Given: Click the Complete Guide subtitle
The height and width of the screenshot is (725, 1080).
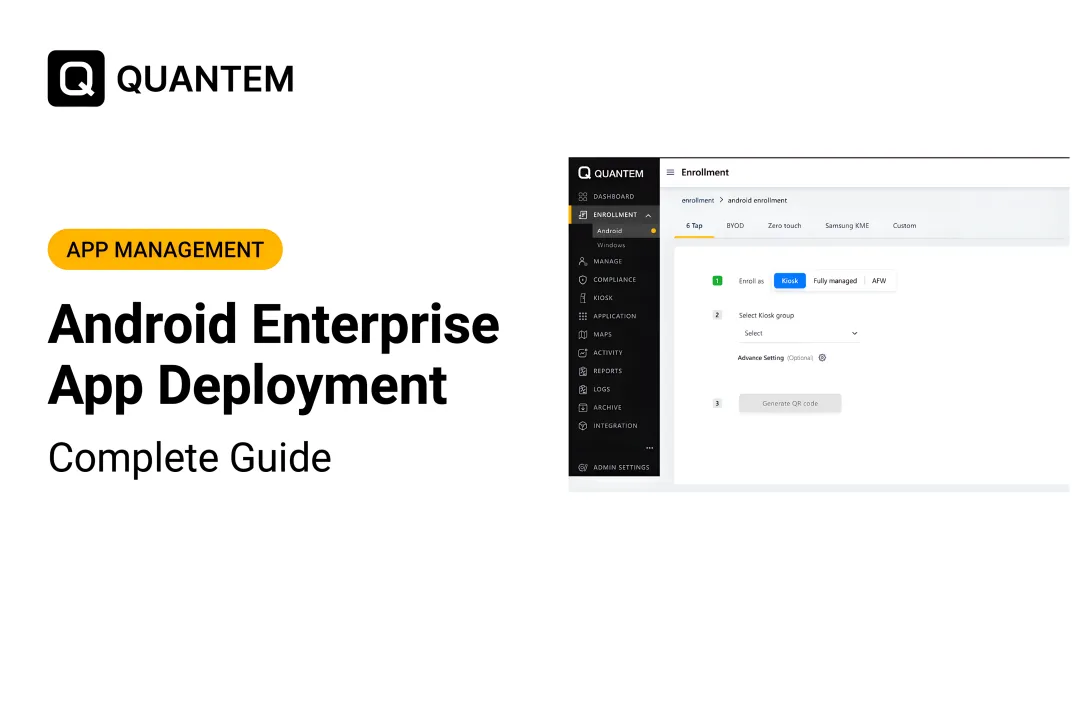Looking at the screenshot, I should pyautogui.click(x=190, y=457).
